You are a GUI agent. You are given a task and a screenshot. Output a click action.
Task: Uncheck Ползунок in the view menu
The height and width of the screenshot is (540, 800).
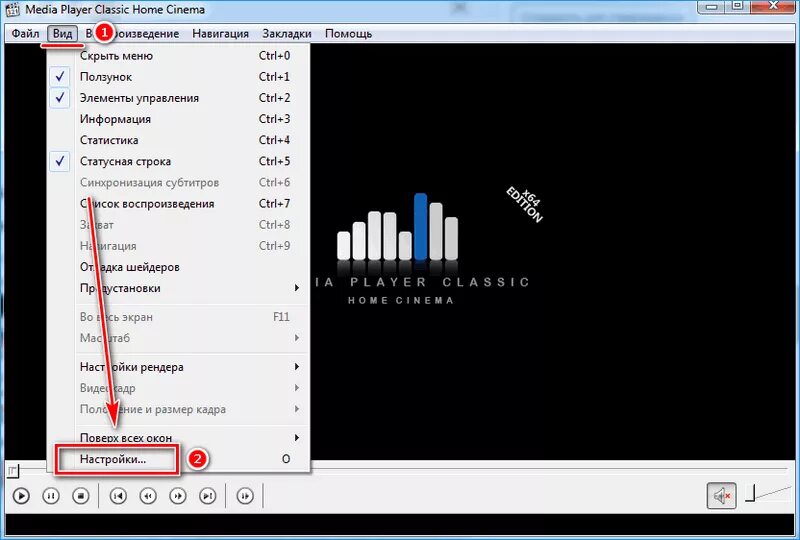coord(179,77)
